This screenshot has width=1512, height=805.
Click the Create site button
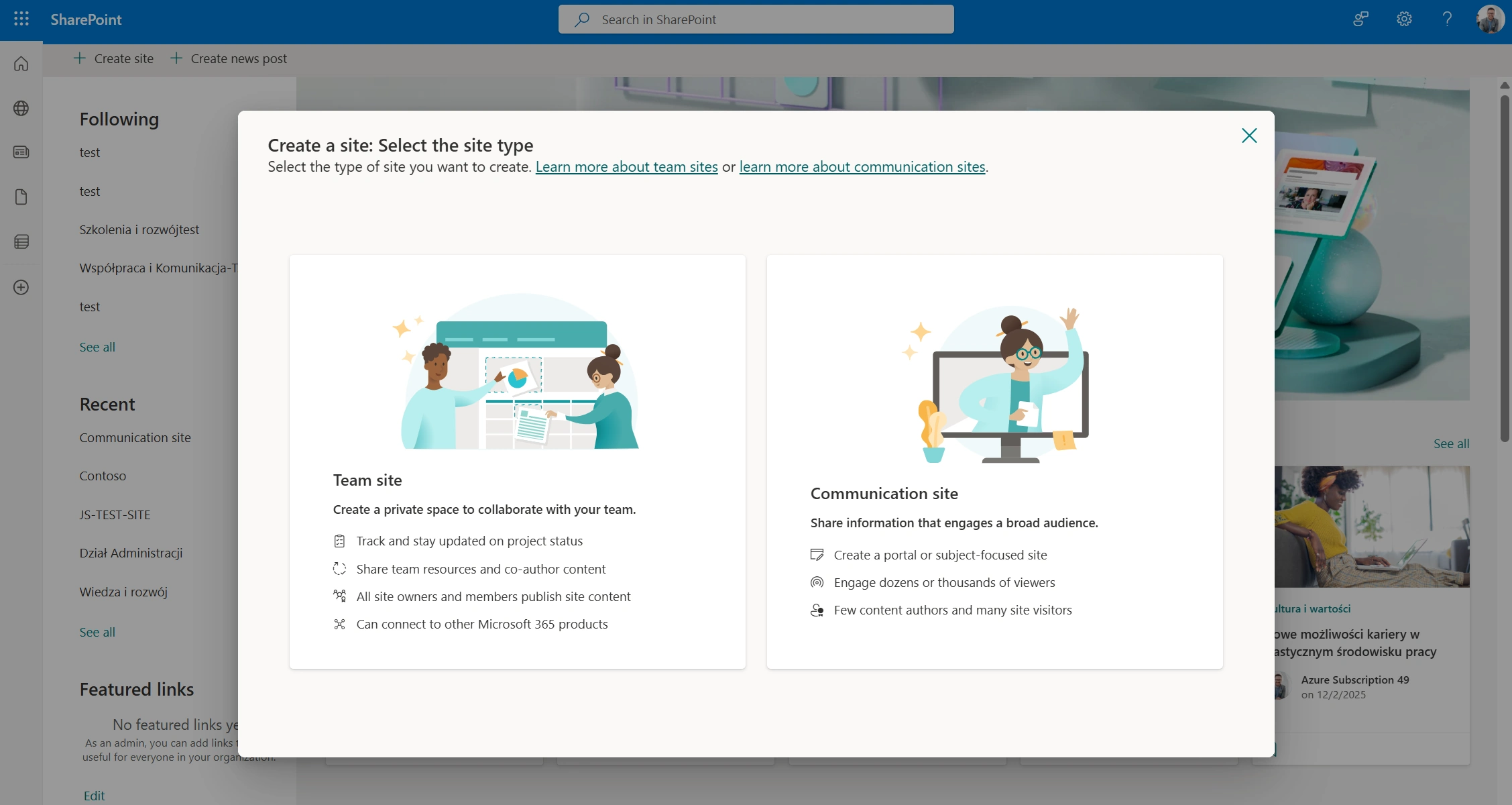(113, 58)
